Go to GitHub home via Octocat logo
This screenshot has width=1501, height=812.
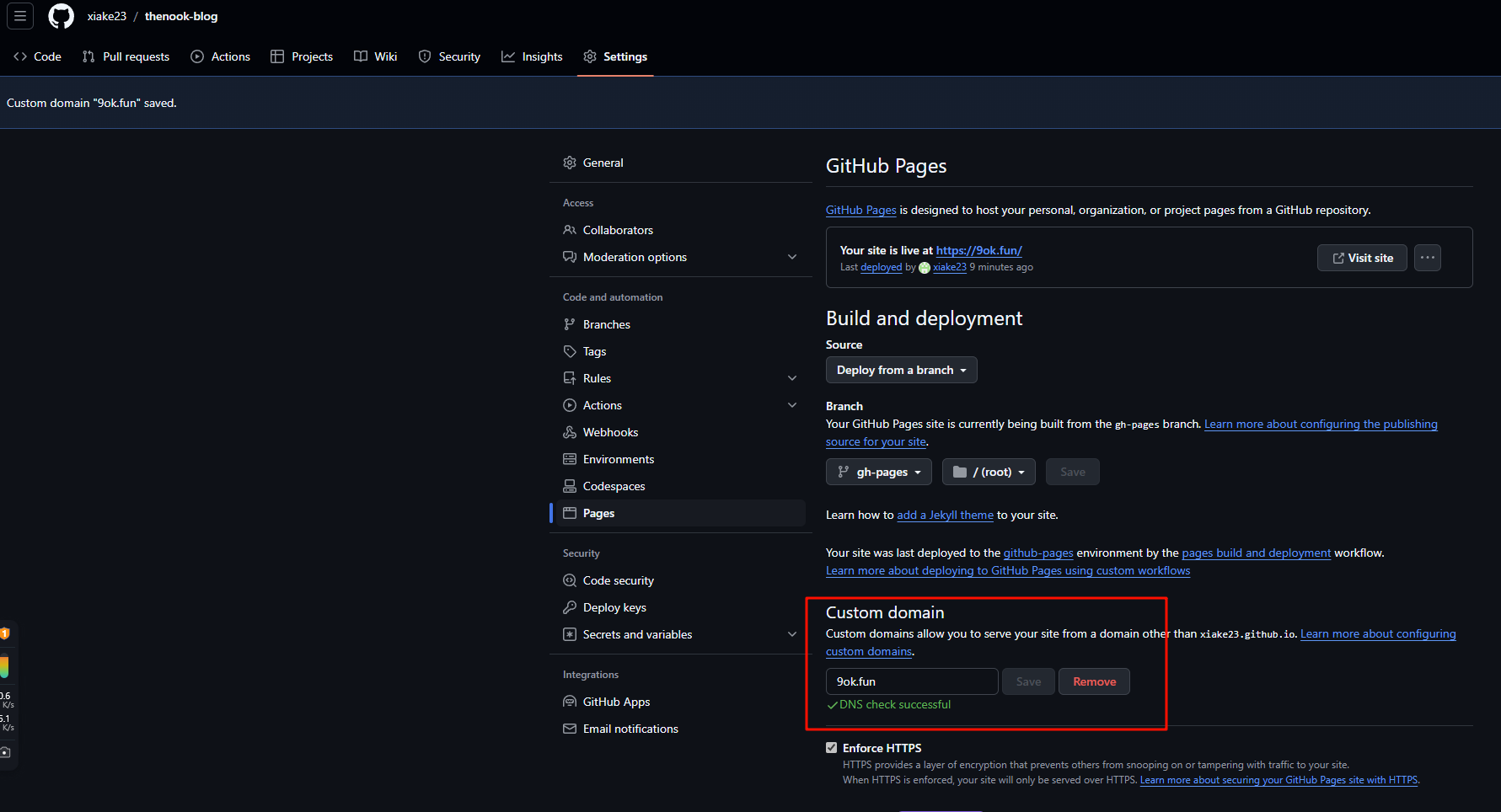61,16
